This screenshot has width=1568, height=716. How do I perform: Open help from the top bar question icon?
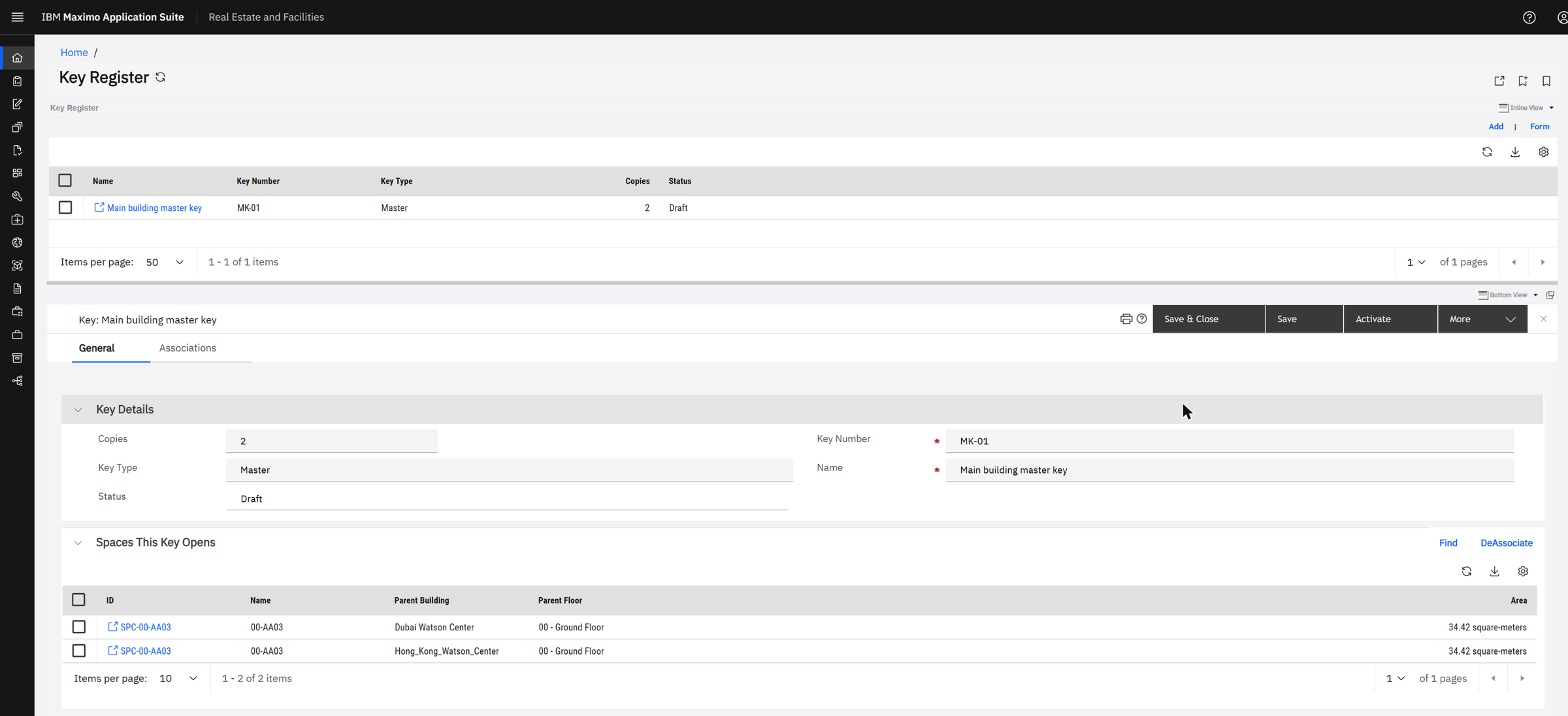click(1529, 18)
